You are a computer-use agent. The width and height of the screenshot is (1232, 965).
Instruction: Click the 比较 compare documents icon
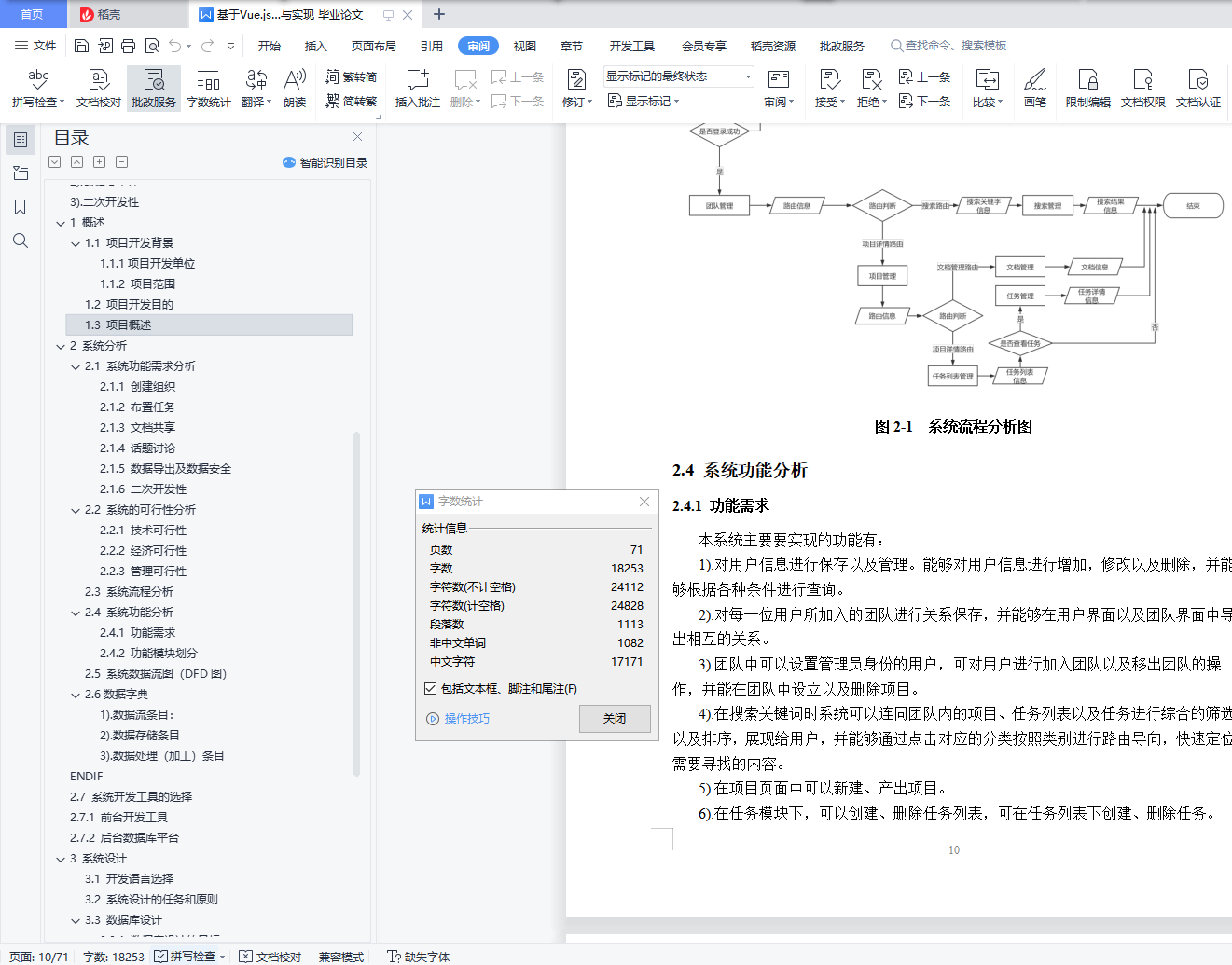tap(987, 80)
